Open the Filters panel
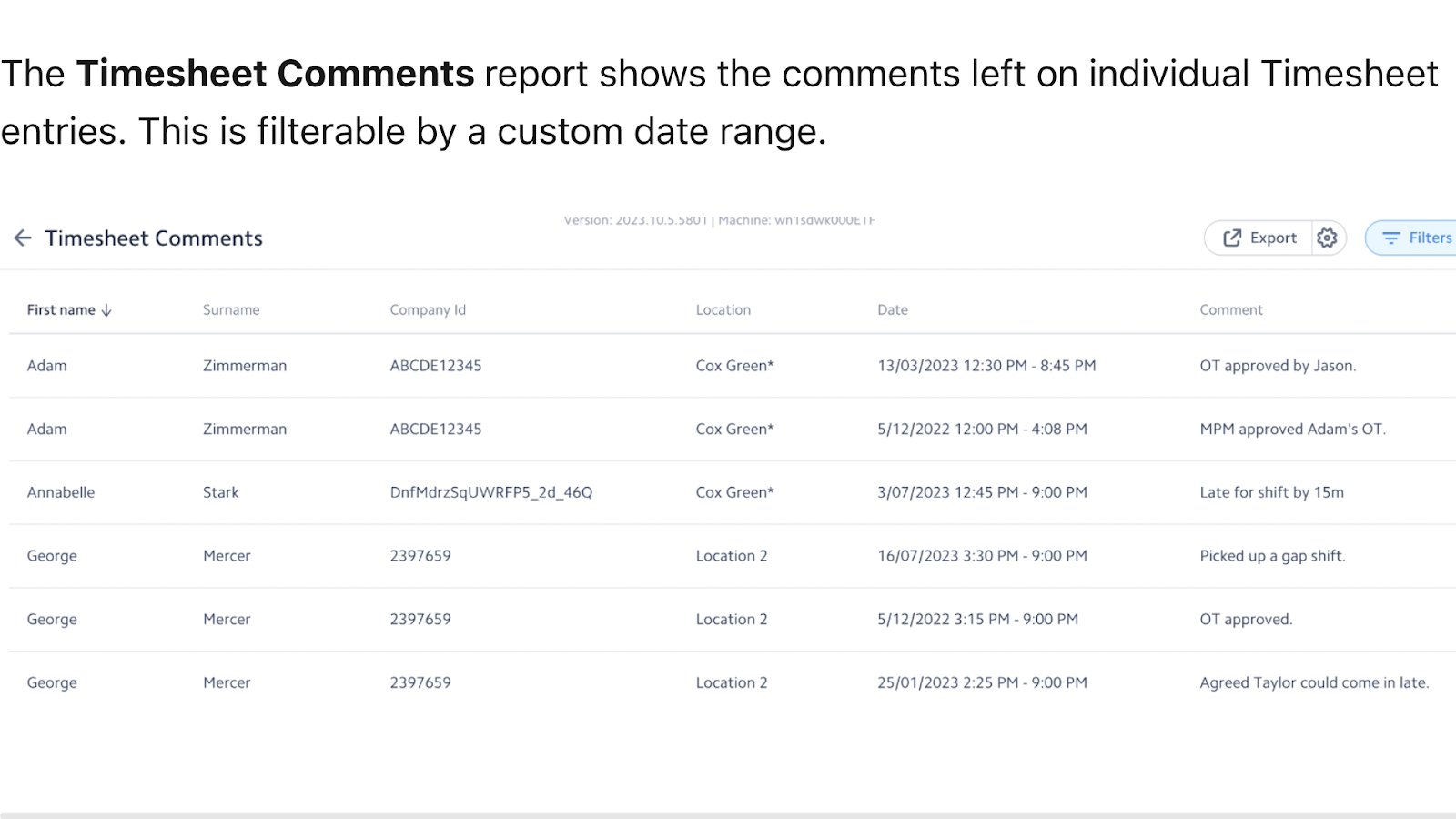Screen dimensions: 1456x819 pyautogui.click(x=1417, y=238)
